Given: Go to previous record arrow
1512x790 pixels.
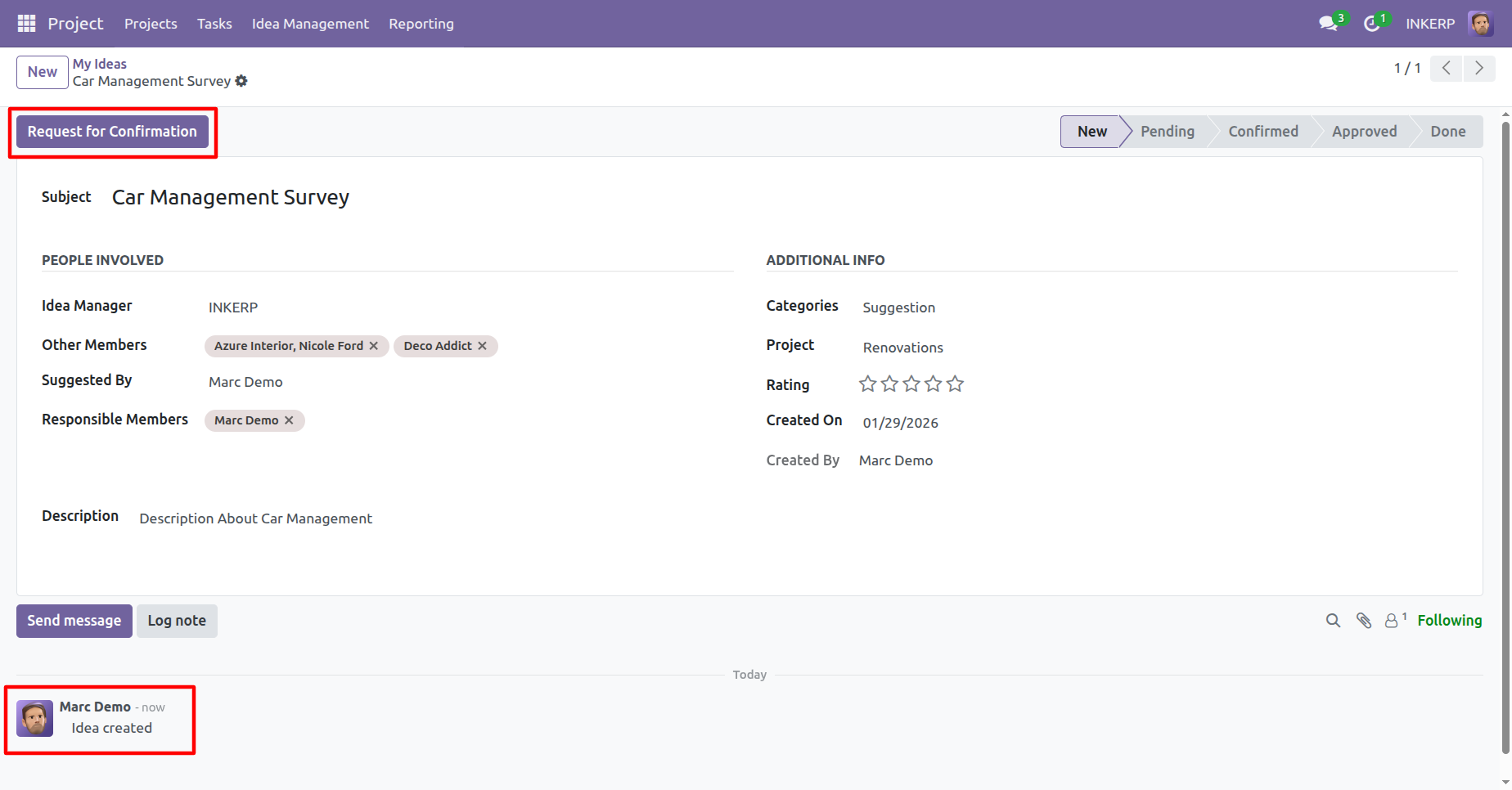Looking at the screenshot, I should coord(1447,68).
